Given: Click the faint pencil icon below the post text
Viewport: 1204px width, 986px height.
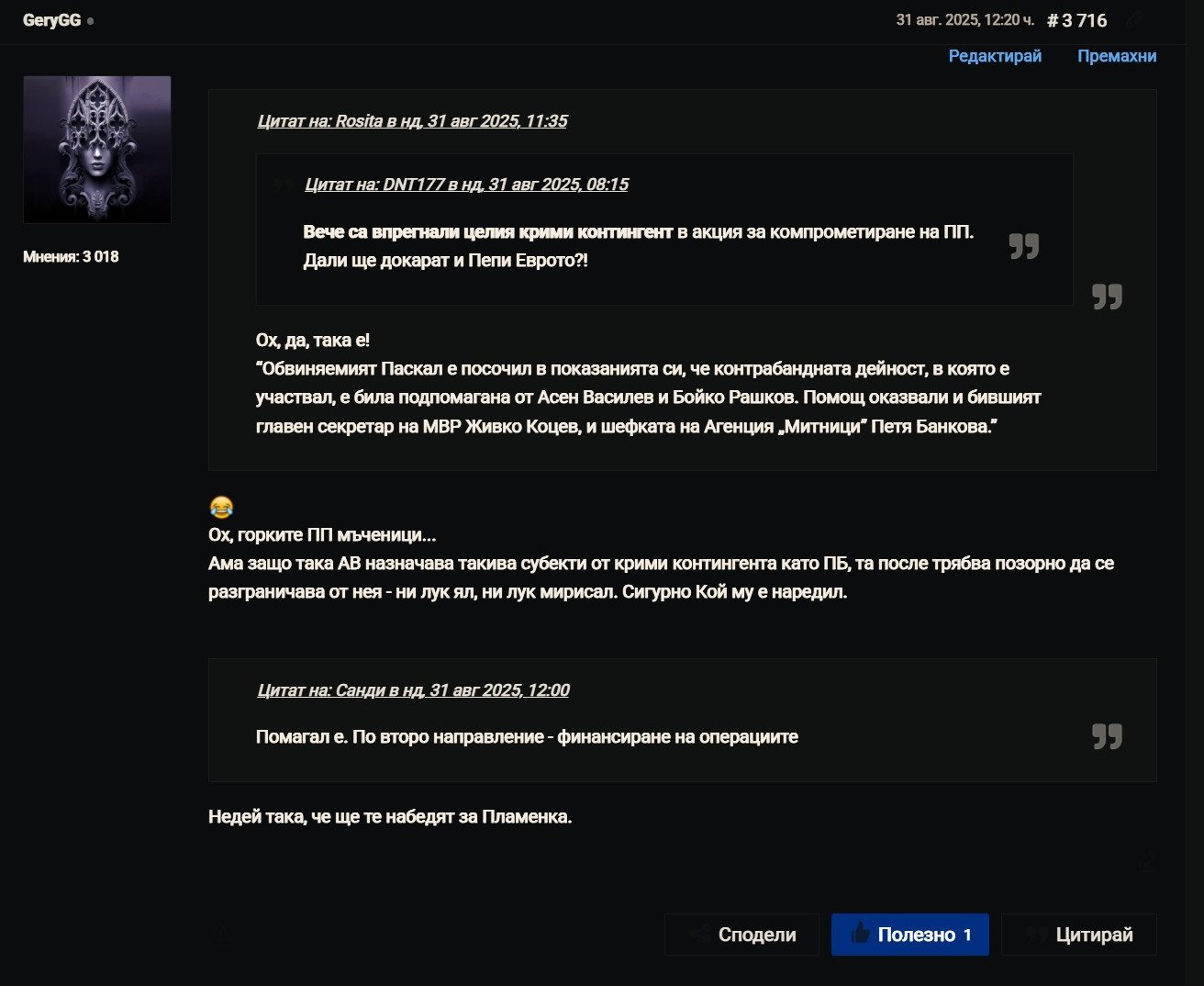Looking at the screenshot, I should [x=1147, y=860].
